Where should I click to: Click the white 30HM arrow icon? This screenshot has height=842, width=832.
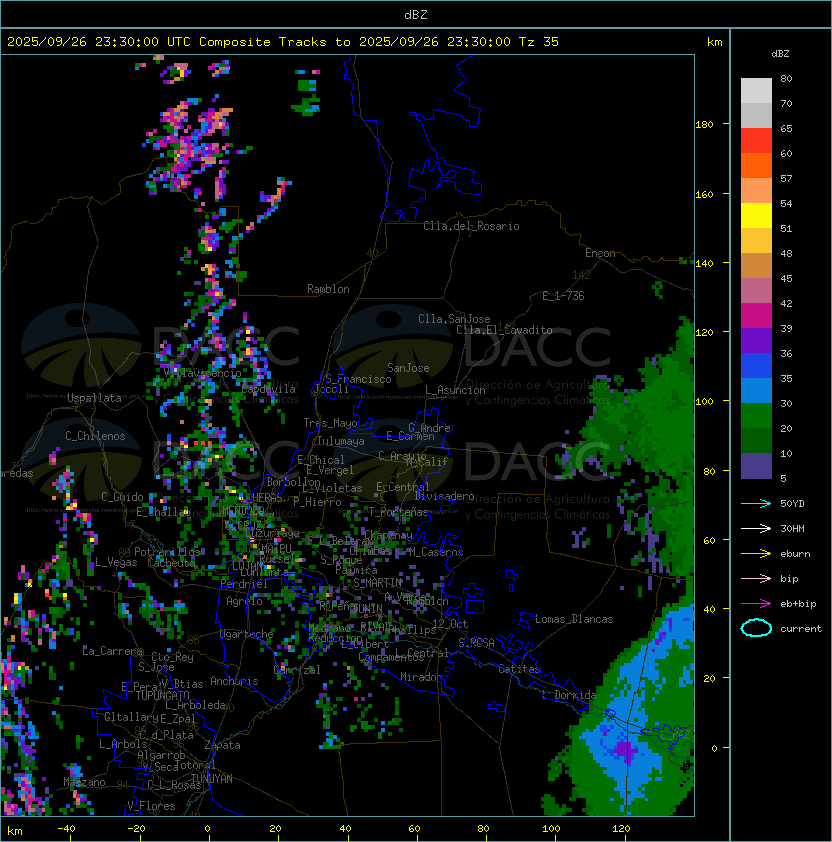[x=756, y=528]
